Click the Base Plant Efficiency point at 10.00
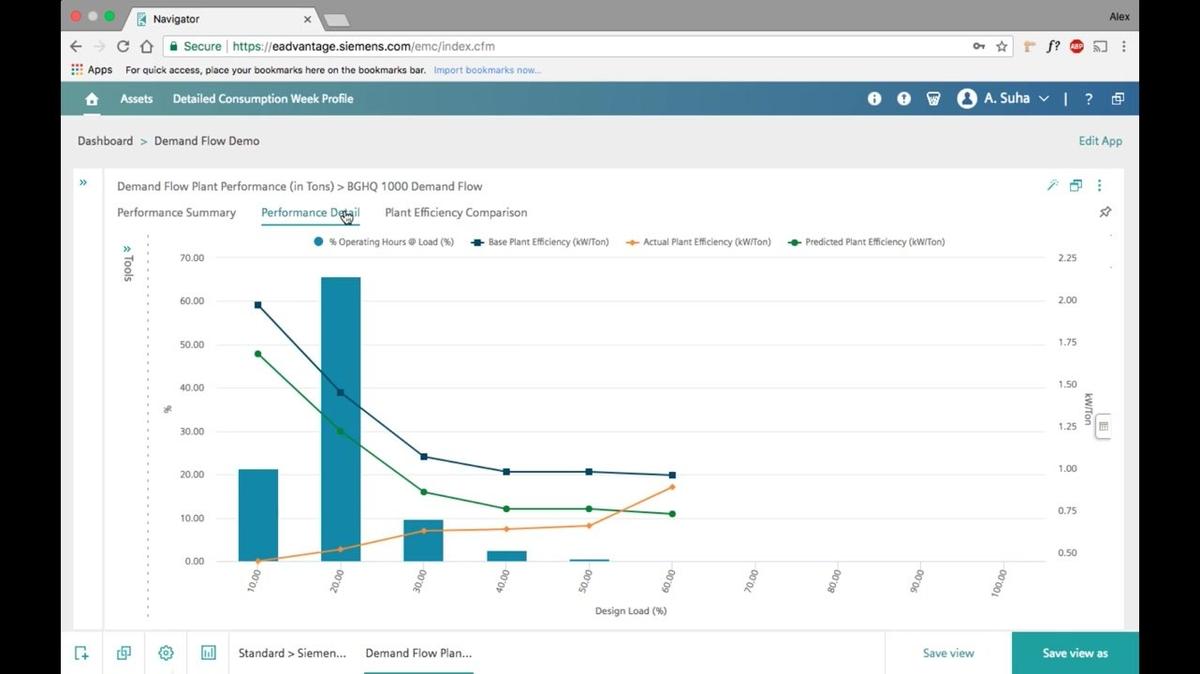1200x674 pixels. [x=258, y=305]
